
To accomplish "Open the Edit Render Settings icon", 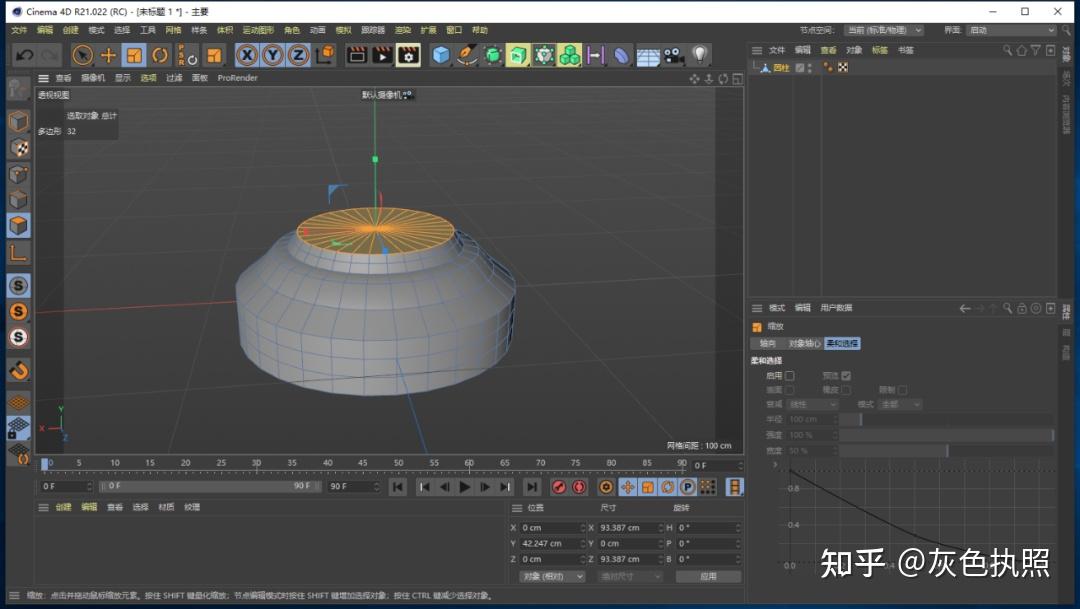I will [x=408, y=55].
